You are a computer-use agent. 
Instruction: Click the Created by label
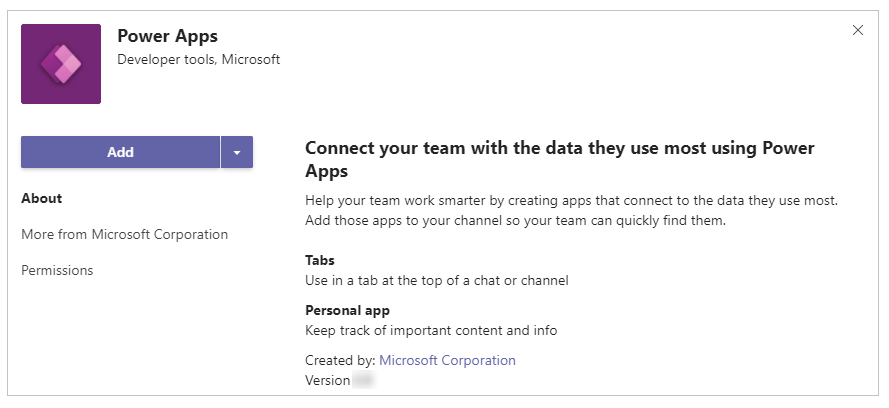tap(340, 360)
